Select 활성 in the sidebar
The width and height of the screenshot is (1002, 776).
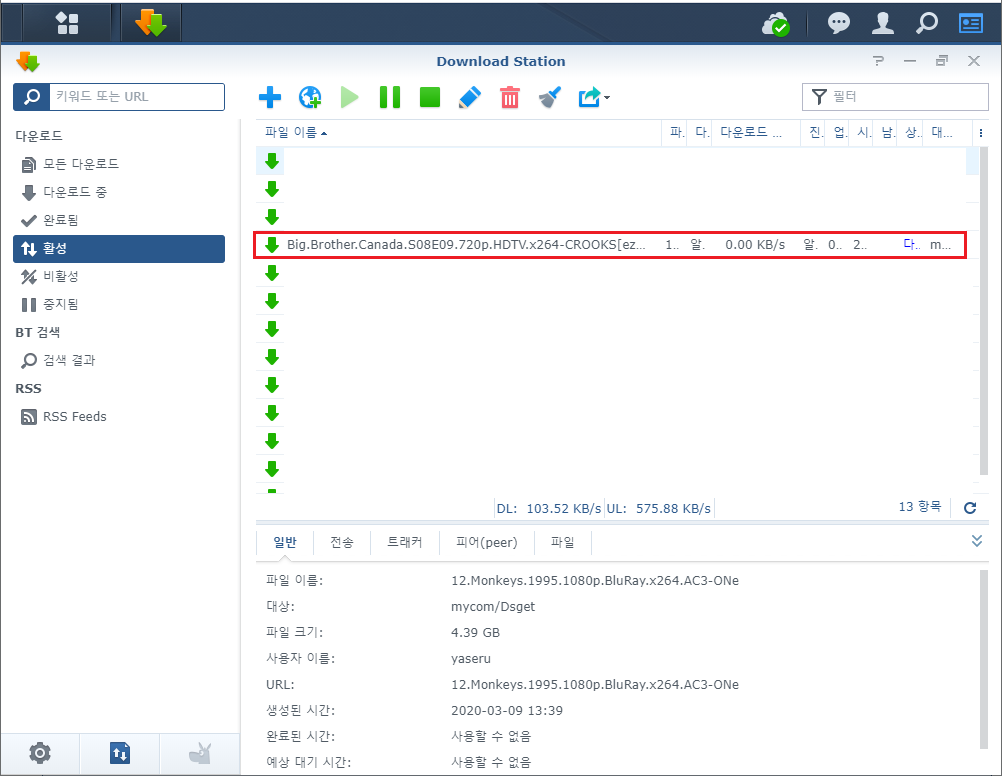(119, 249)
